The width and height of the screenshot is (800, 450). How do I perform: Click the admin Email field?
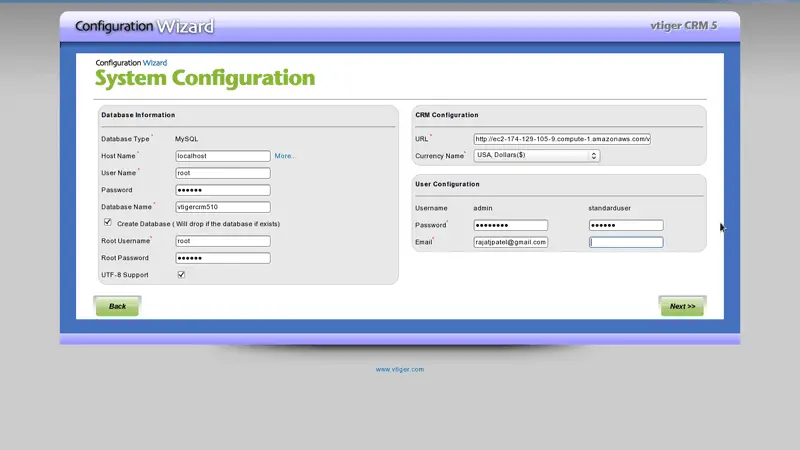511,242
